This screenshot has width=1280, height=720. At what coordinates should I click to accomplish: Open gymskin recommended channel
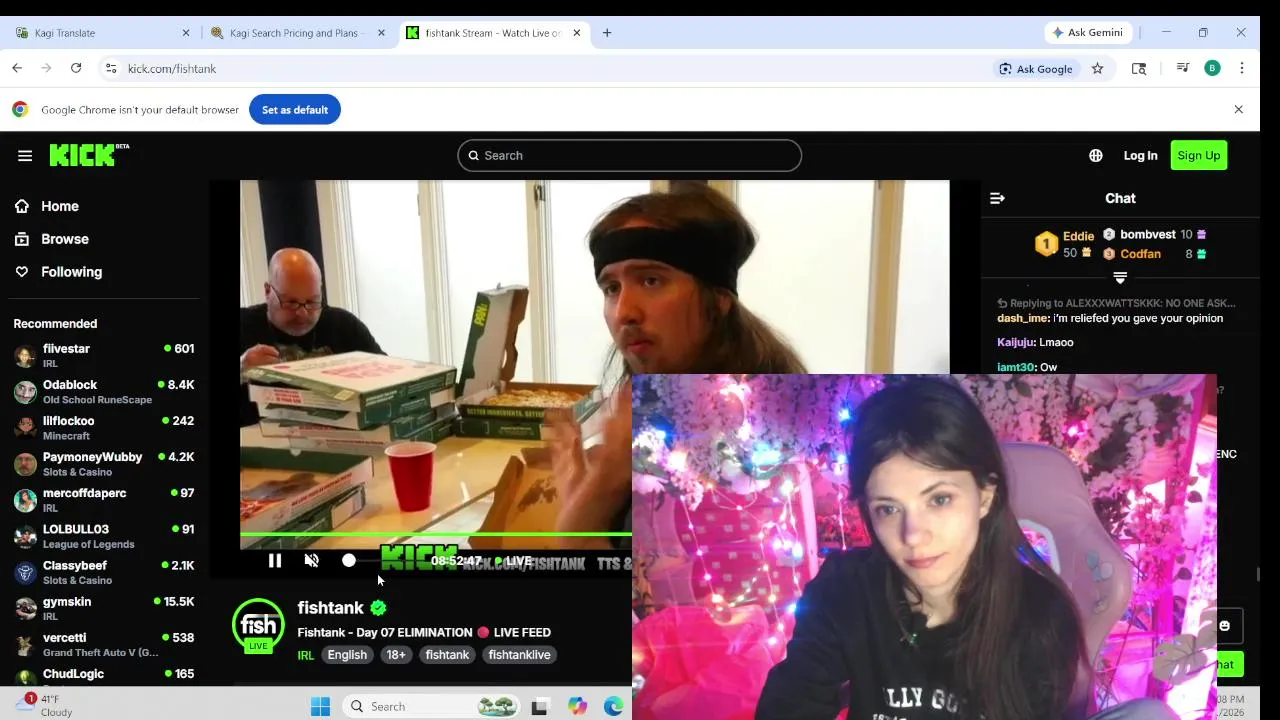click(103, 608)
